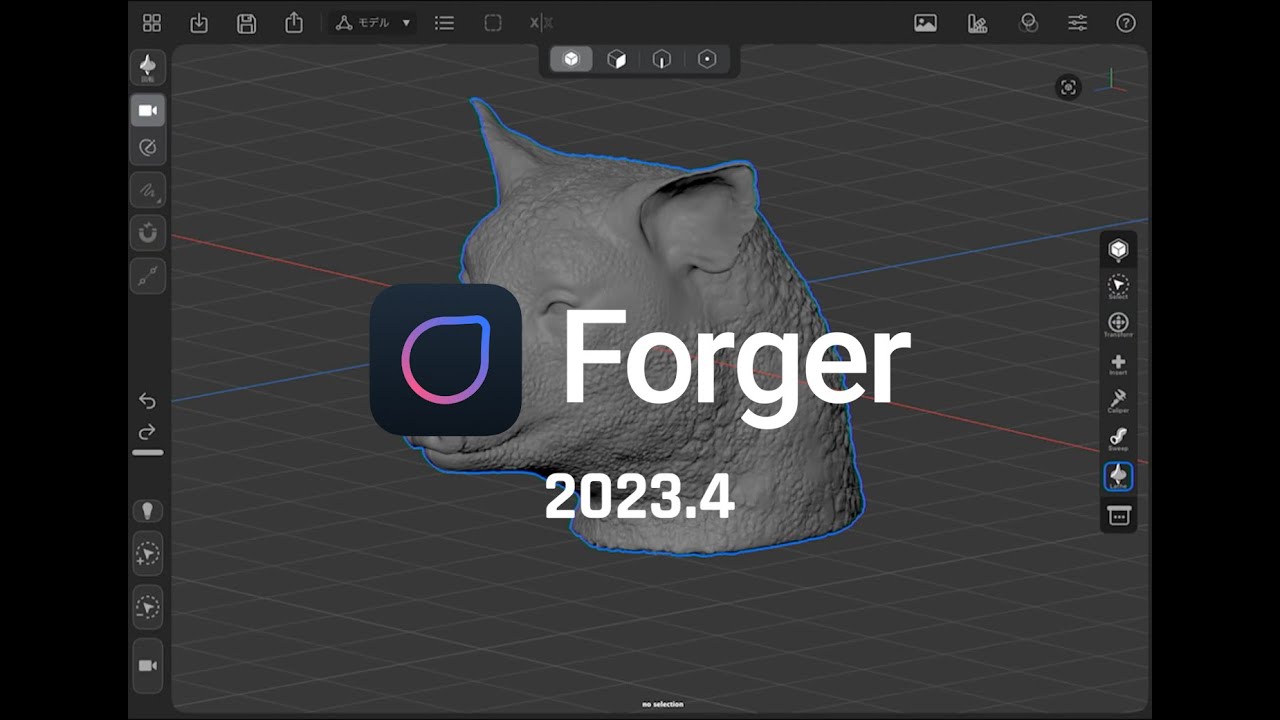Image resolution: width=1280 pixels, height=720 pixels.
Task: Toggle X symmetry mirror icon
Action: click(x=541, y=23)
